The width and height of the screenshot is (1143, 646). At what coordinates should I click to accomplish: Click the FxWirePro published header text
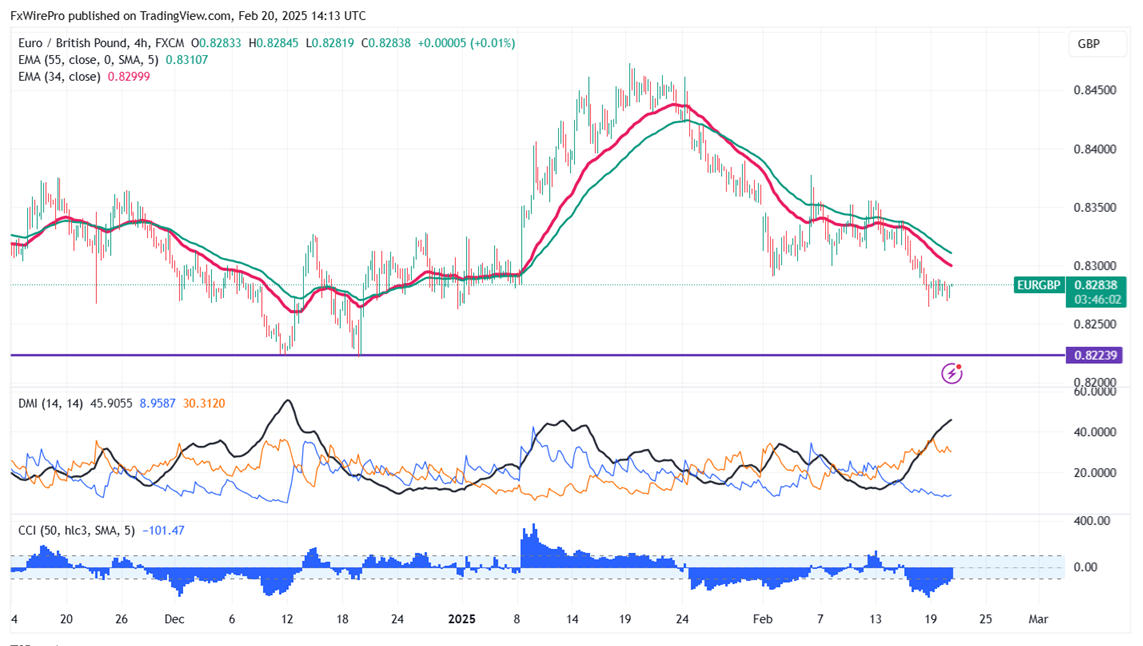[x=188, y=15]
